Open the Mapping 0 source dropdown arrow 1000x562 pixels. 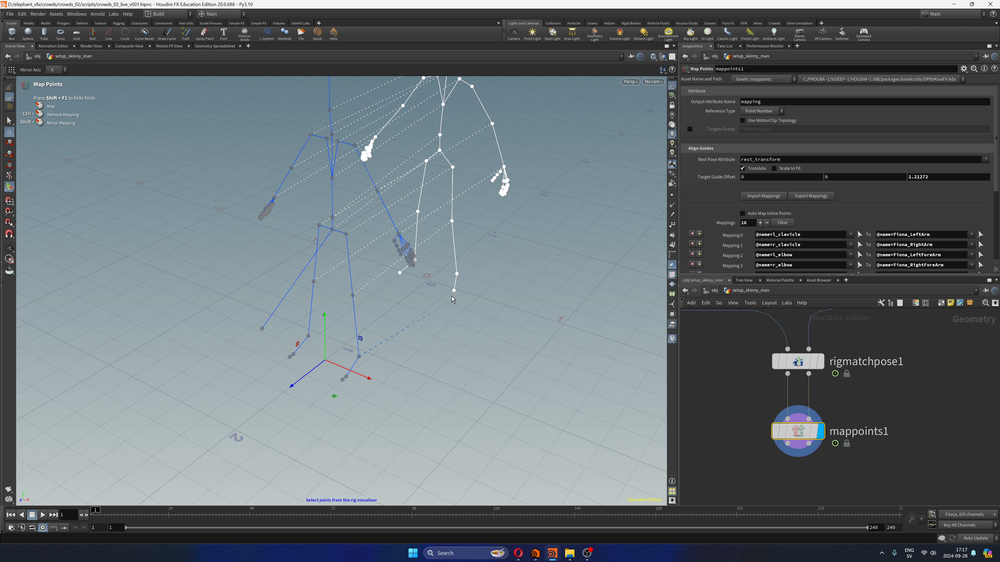(850, 235)
